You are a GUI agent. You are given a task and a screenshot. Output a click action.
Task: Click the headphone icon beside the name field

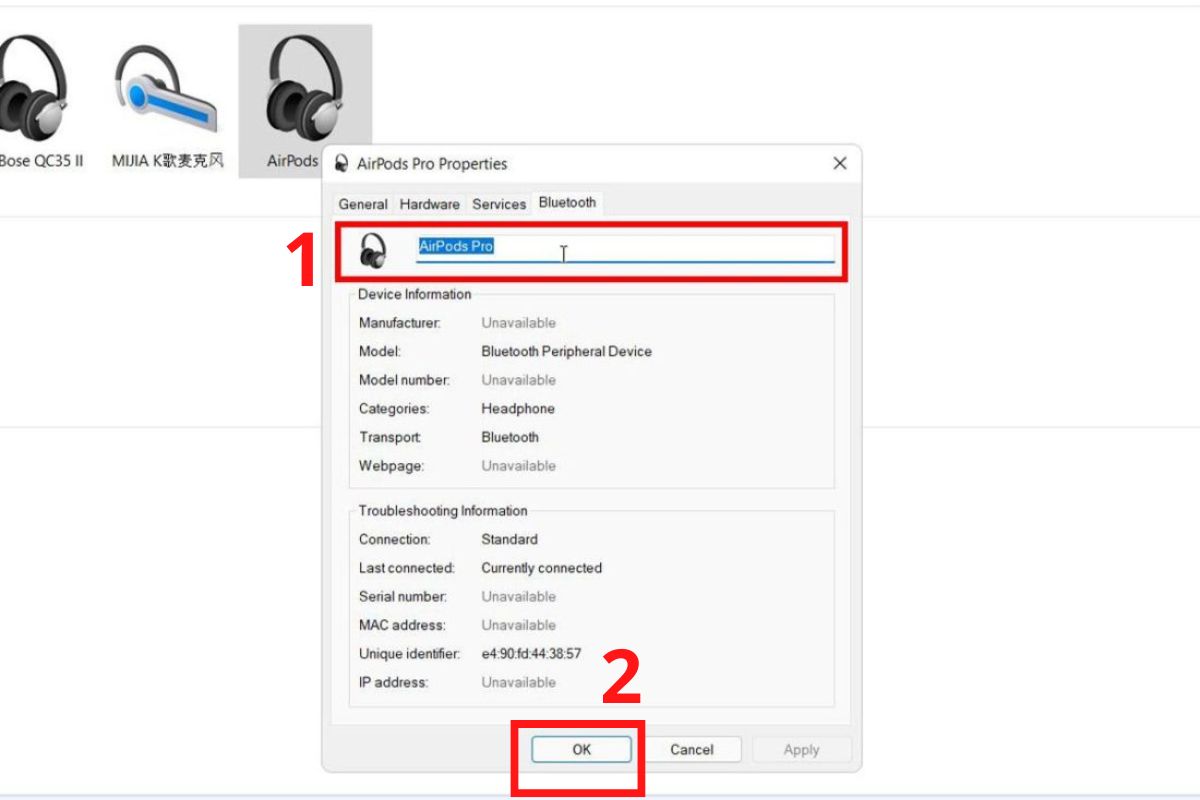coord(373,250)
